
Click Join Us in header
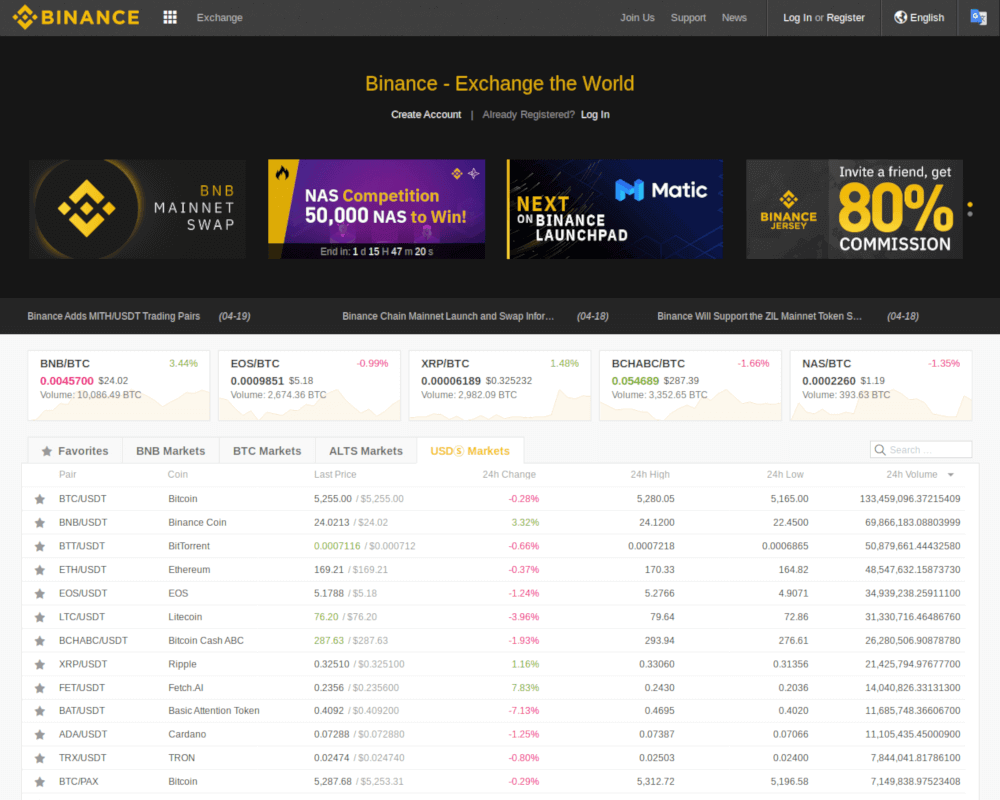coord(637,17)
